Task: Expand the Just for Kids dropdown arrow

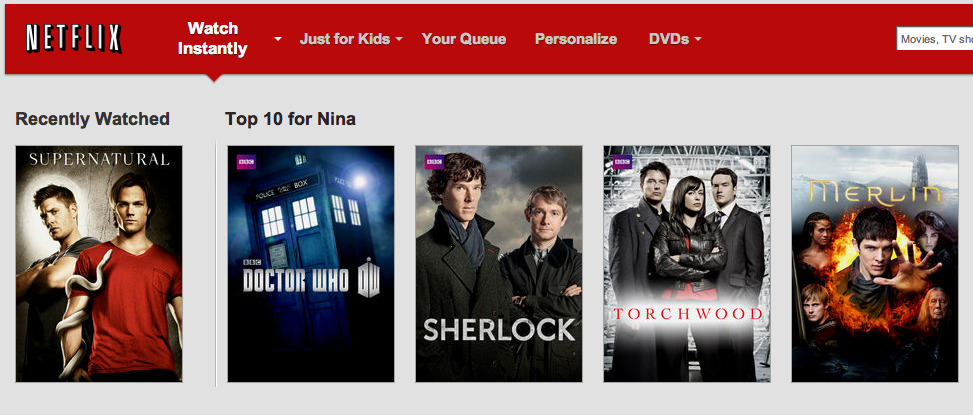Action: click(x=398, y=39)
